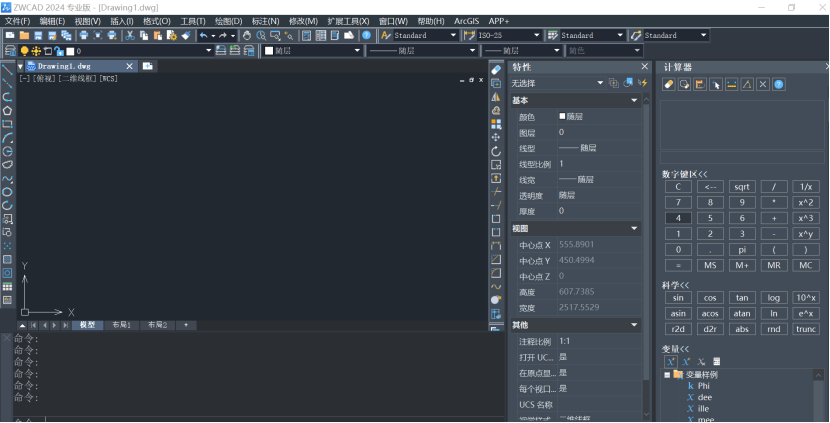Viewport: 830px width, 423px height.
Task: Click the sqrt calculator button
Action: point(742,186)
